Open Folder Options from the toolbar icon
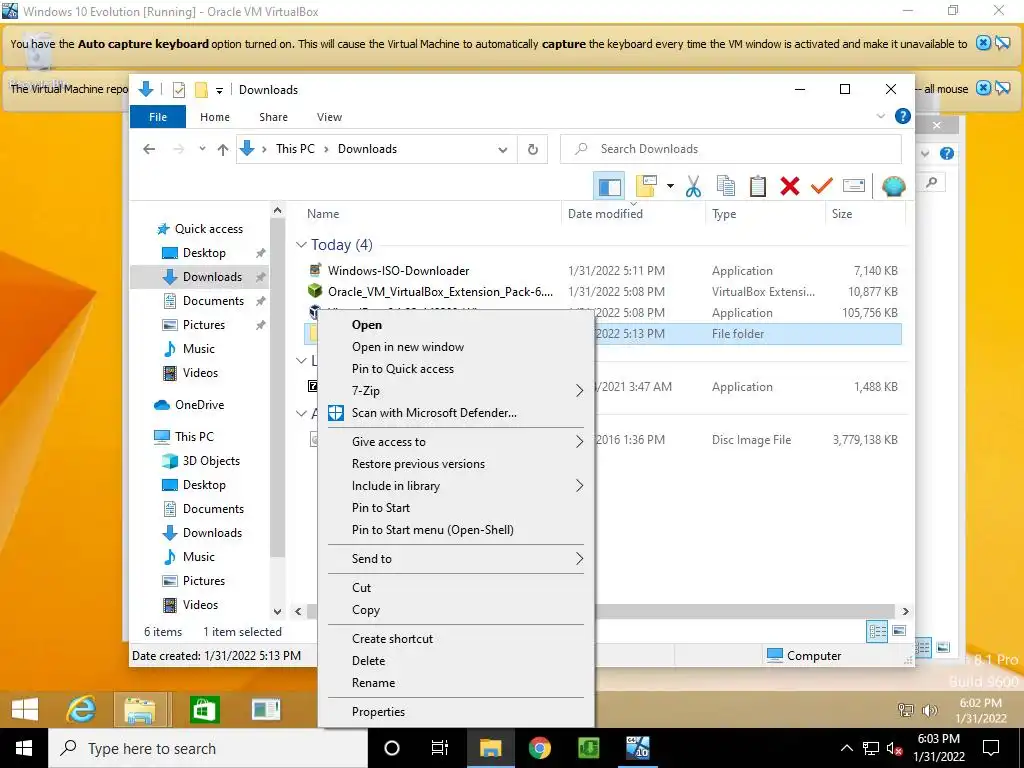The width and height of the screenshot is (1024, 768). (x=646, y=186)
